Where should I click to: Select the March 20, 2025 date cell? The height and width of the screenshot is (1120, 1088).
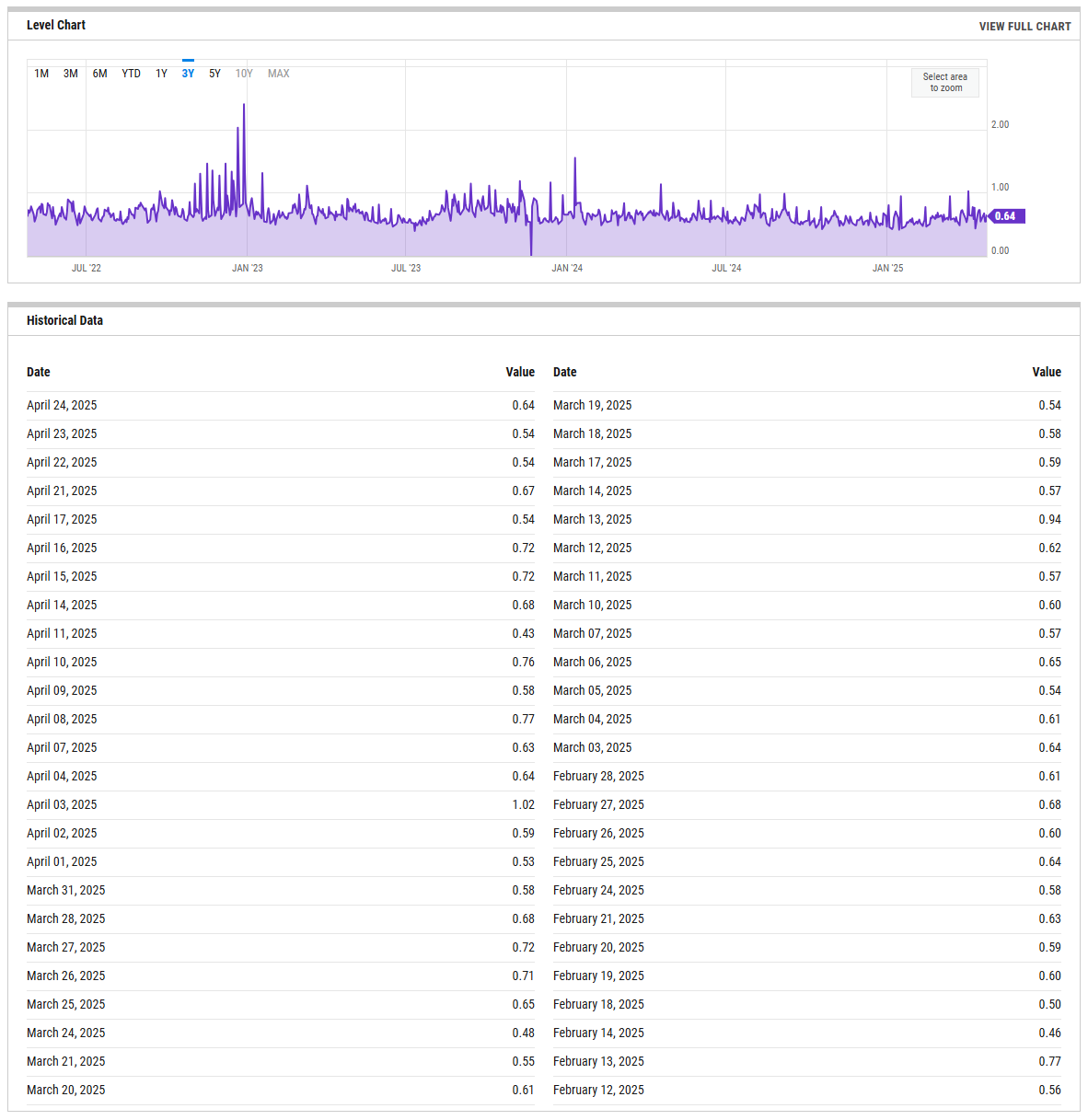pos(66,1090)
